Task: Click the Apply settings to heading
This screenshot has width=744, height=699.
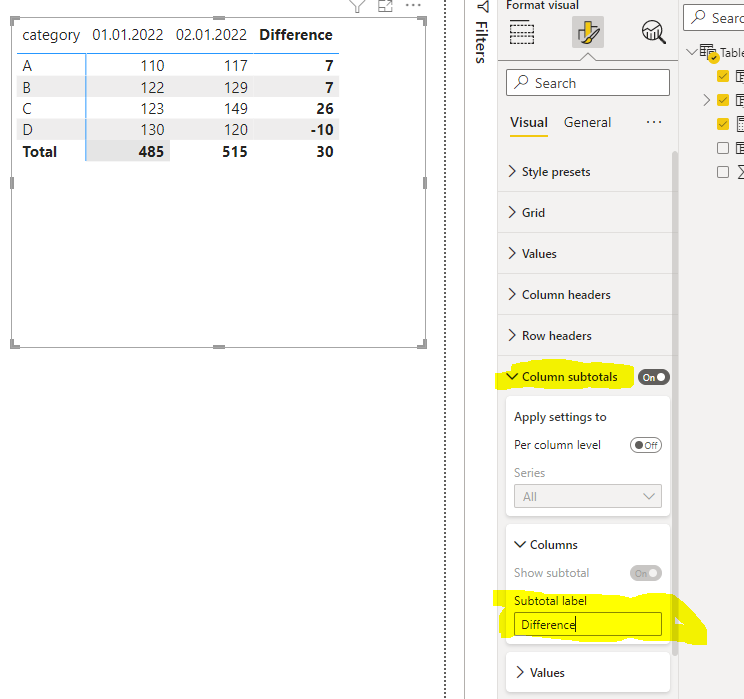Action: click(560, 417)
